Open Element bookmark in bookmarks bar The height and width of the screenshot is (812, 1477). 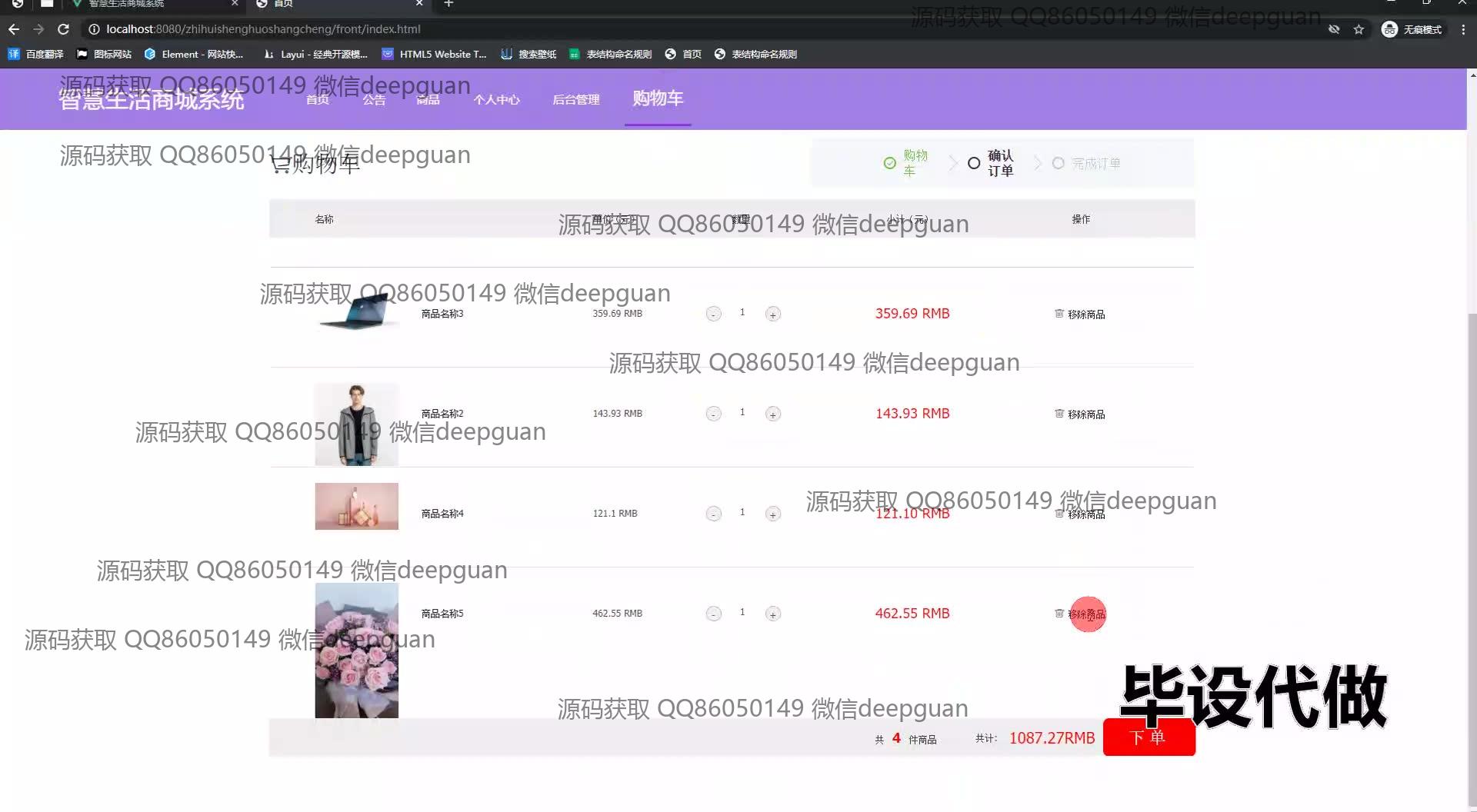(194, 54)
